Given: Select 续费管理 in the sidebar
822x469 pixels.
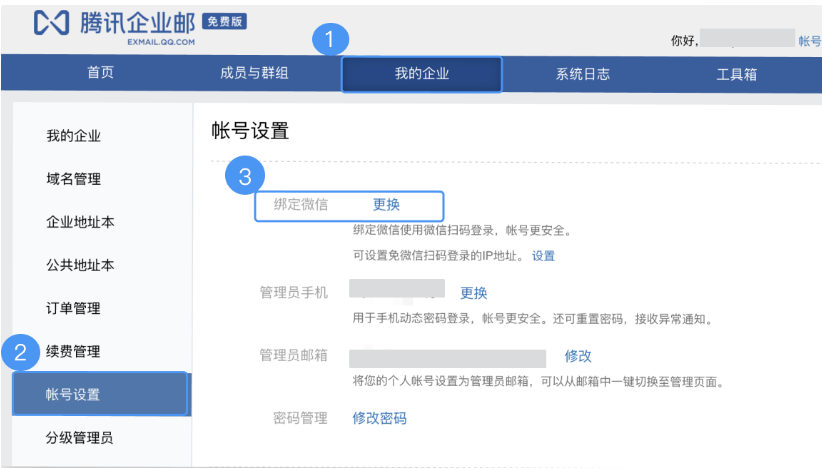Looking at the screenshot, I should (x=73, y=351).
